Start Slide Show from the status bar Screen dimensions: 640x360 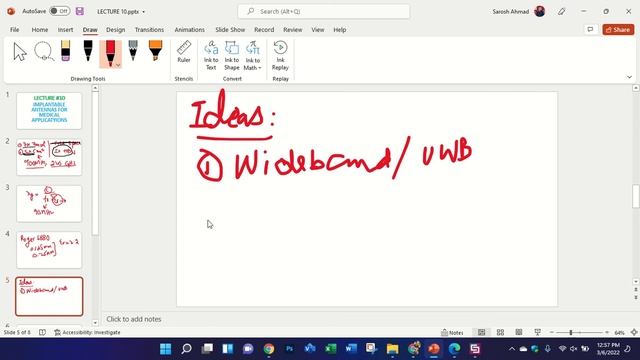point(538,333)
